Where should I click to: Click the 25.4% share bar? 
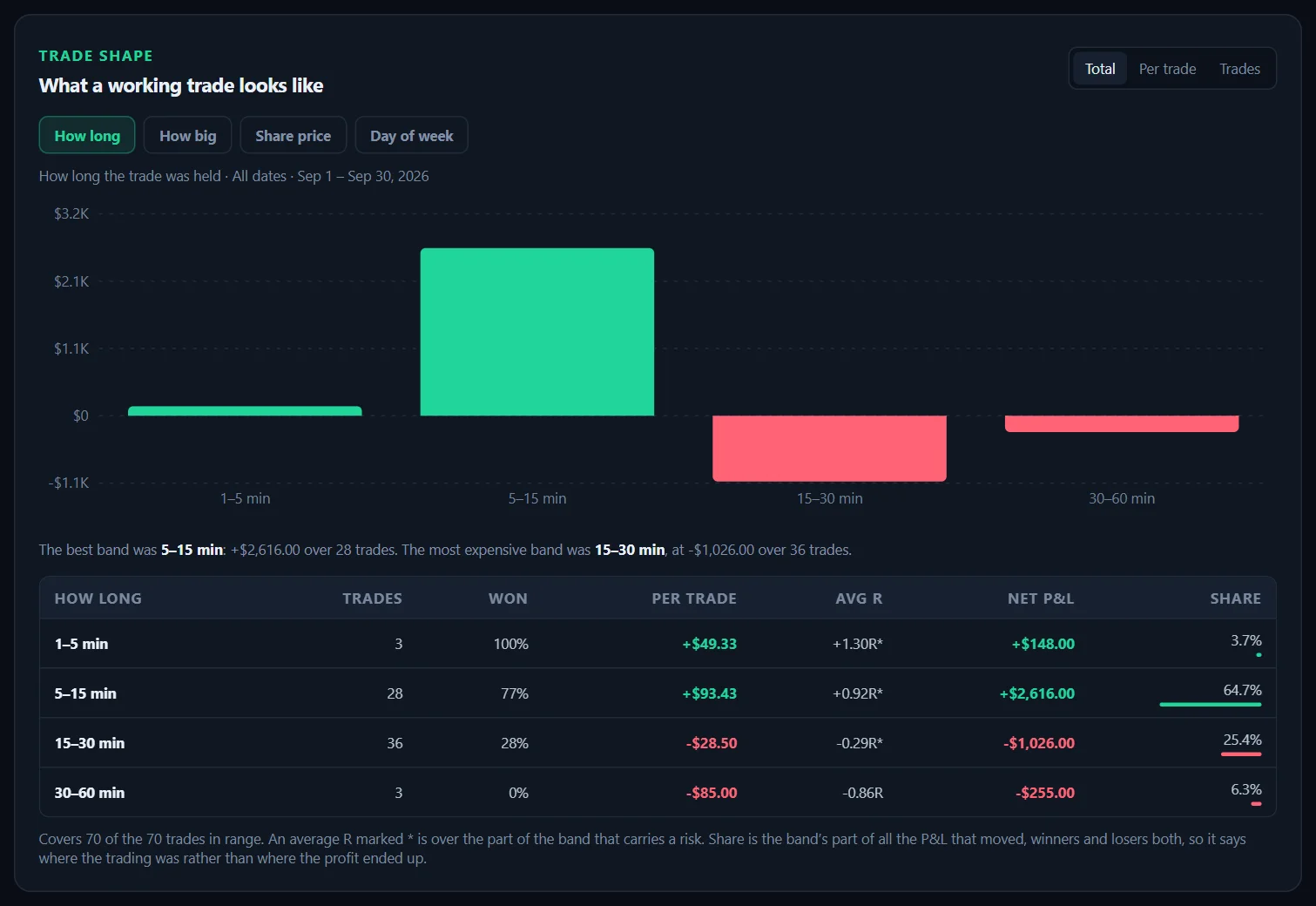coord(1241,754)
